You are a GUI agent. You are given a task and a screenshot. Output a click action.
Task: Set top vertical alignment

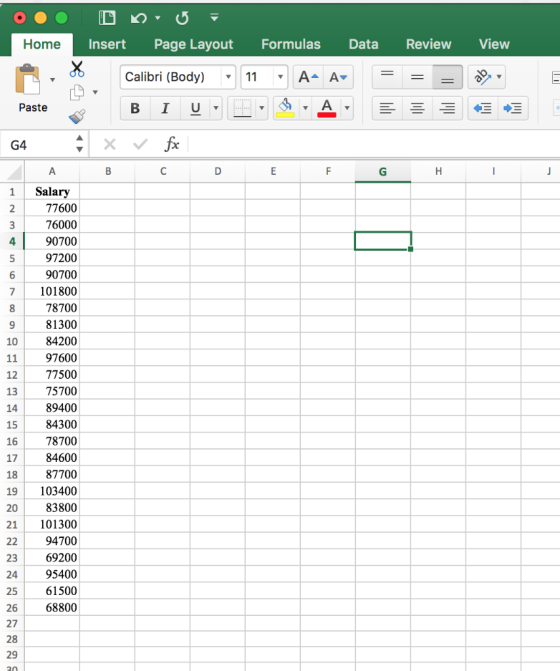click(x=387, y=77)
